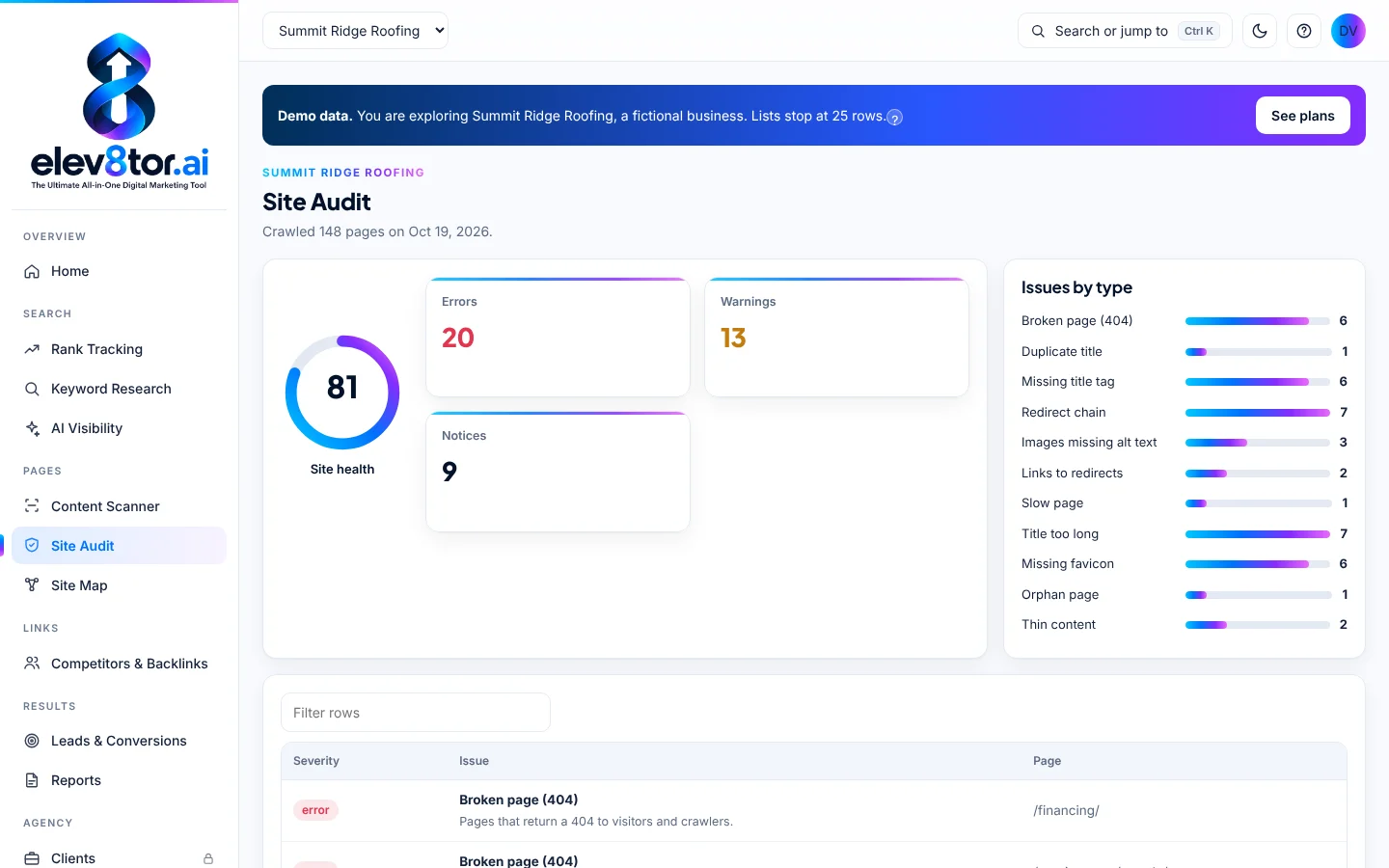Select the Warnings summary card
Image resolution: width=1389 pixels, height=868 pixels.
point(836,338)
